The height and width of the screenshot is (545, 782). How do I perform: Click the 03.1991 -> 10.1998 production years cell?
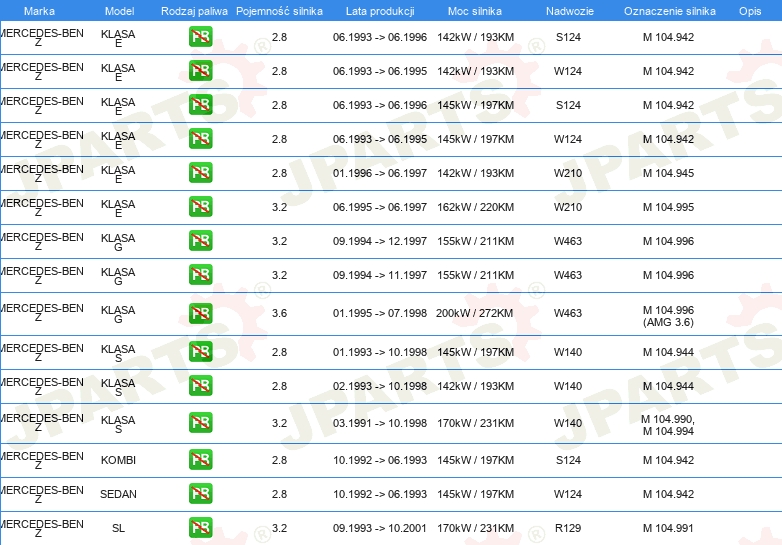[380, 423]
